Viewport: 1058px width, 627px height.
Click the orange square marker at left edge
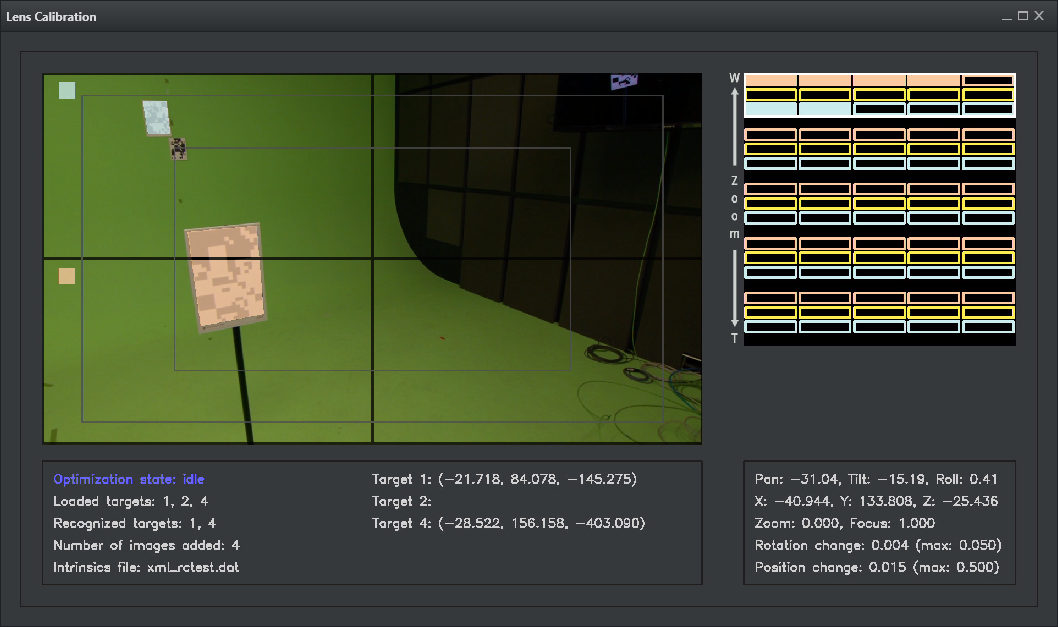[x=67, y=276]
